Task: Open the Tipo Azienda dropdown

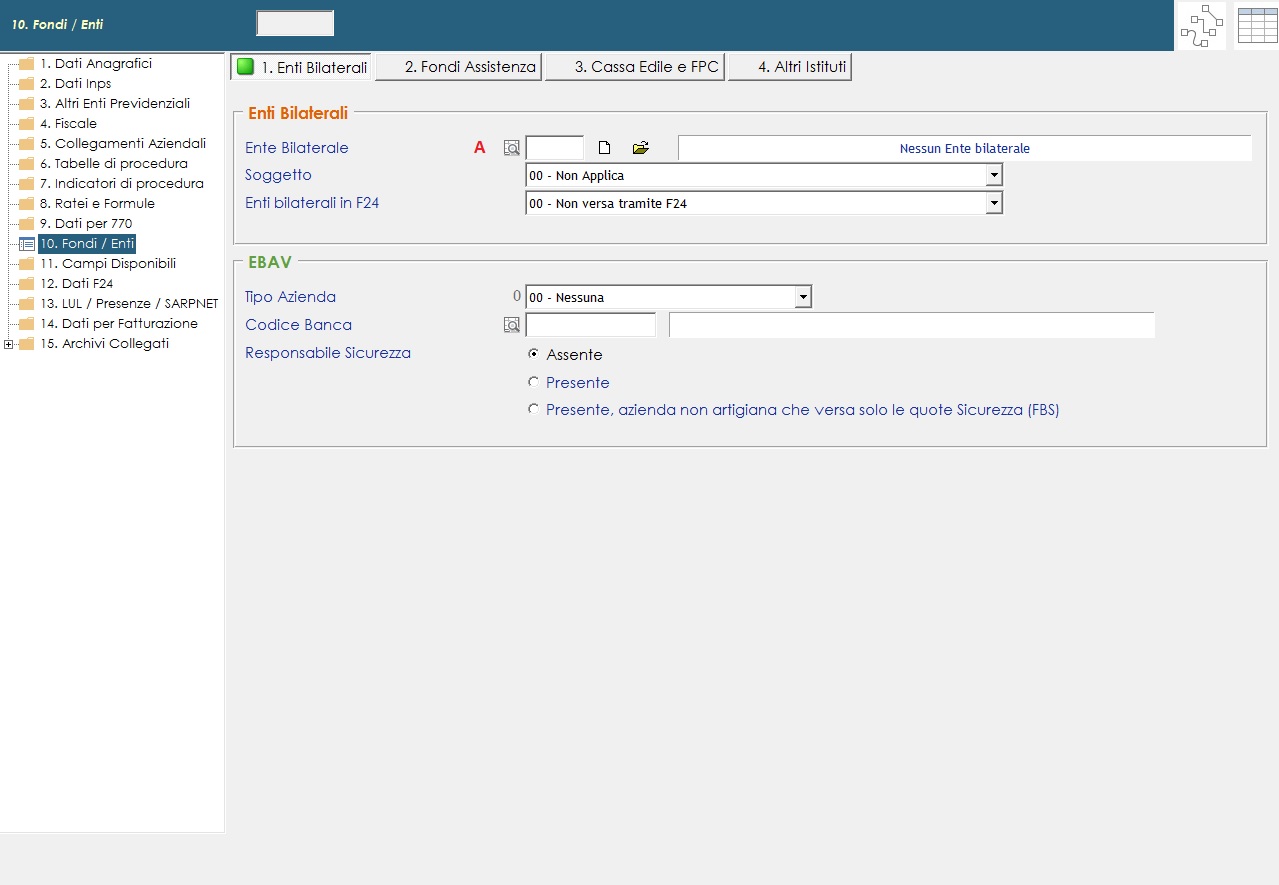Action: (x=802, y=297)
